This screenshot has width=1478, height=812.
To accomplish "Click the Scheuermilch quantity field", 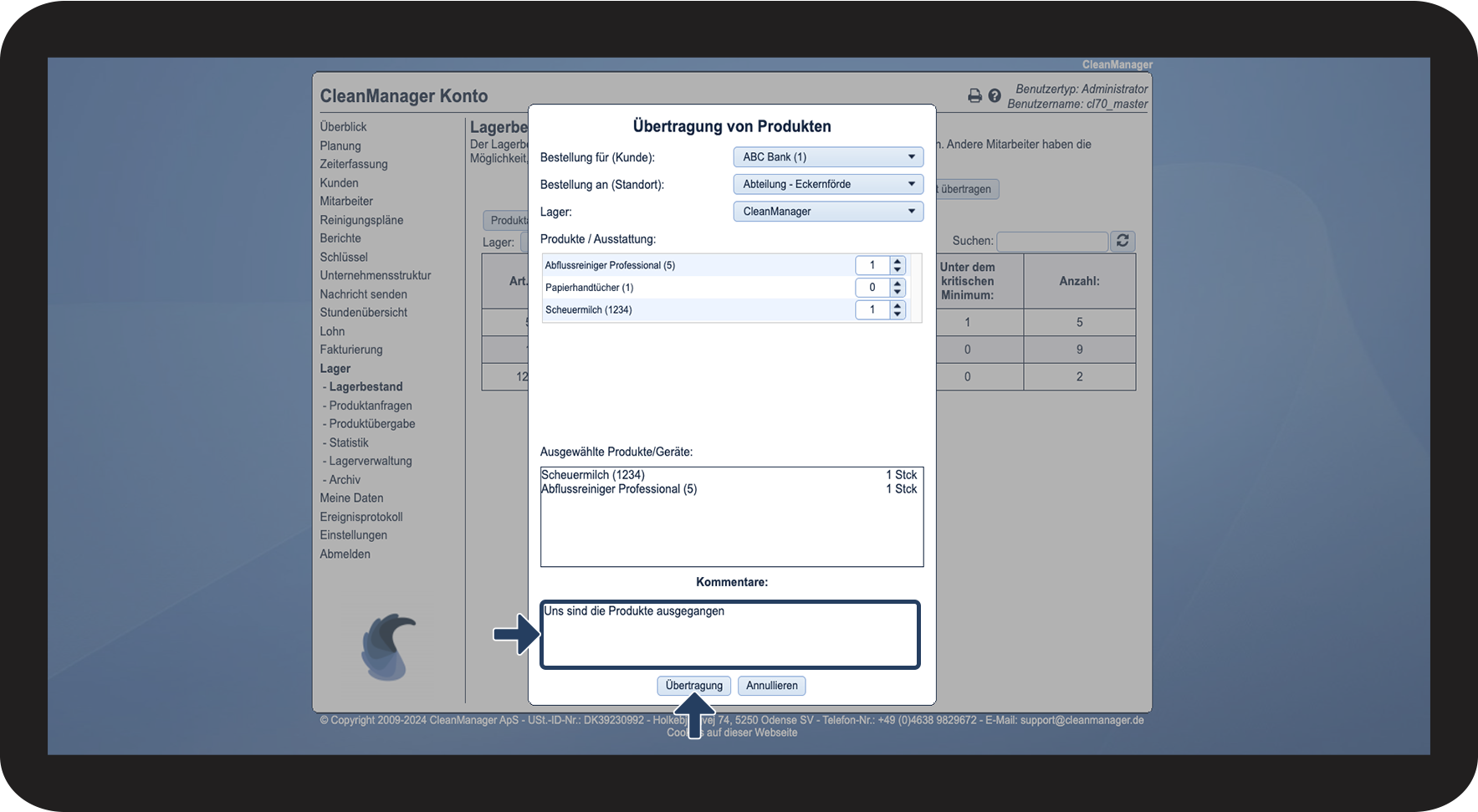I will [x=873, y=309].
